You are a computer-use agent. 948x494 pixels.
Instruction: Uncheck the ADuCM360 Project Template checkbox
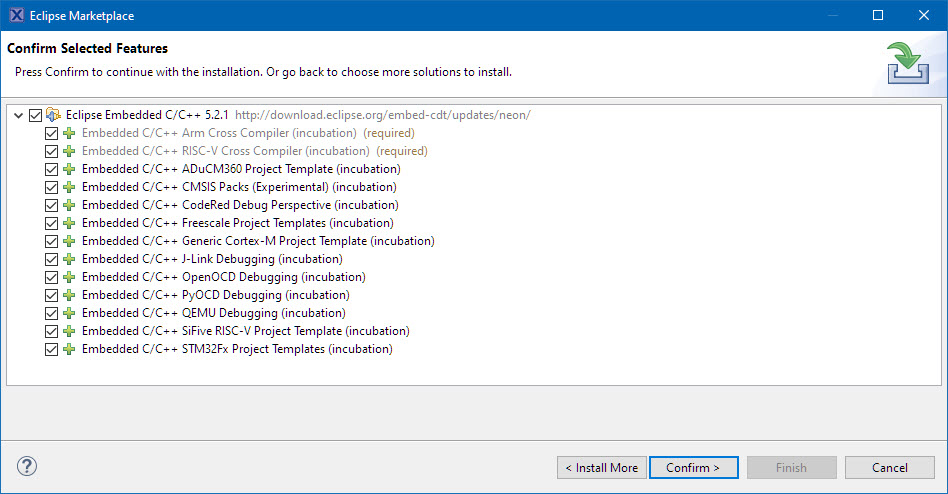(52, 169)
